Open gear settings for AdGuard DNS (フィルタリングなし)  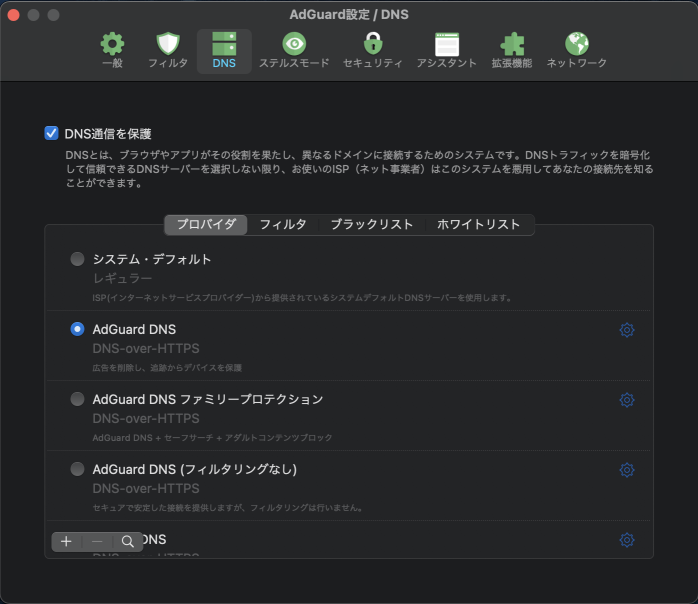627,470
